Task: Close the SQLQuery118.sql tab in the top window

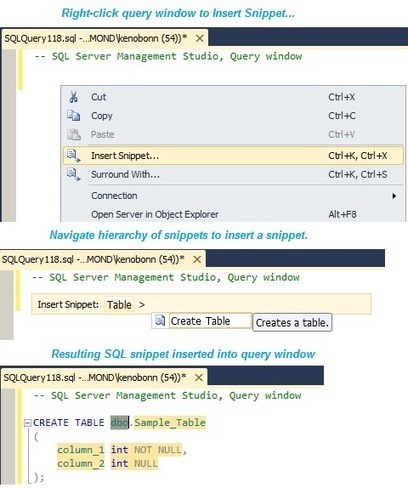Action: 200,39
